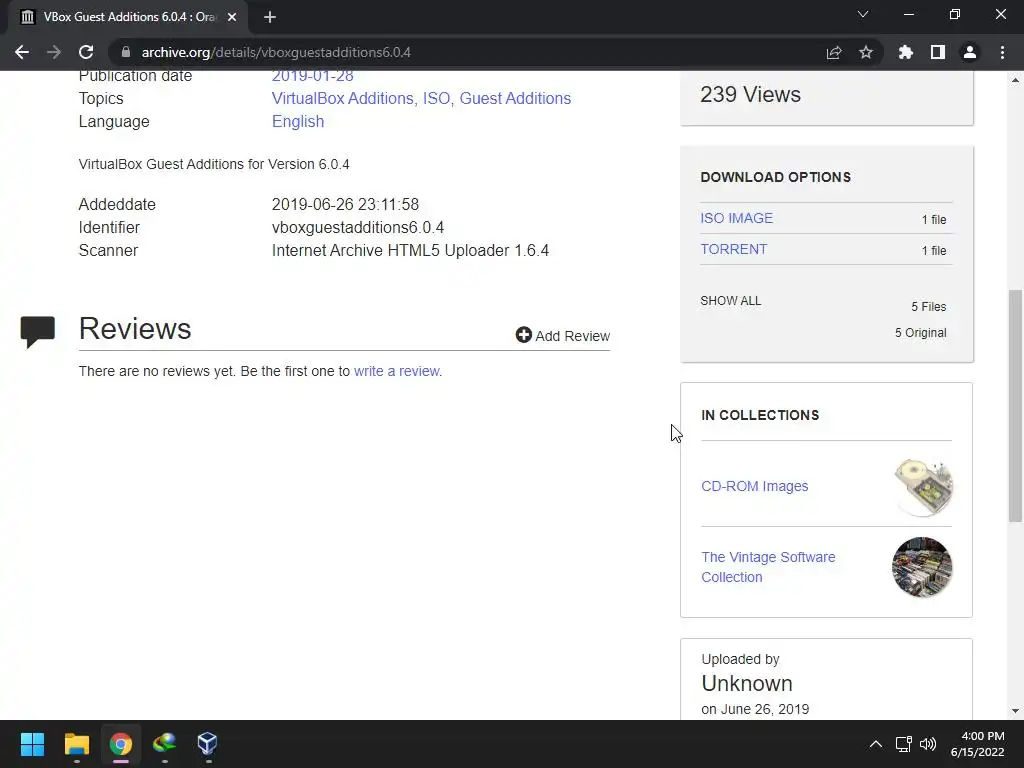Bookmark this page with the star icon
1024x768 pixels.
coord(866,52)
